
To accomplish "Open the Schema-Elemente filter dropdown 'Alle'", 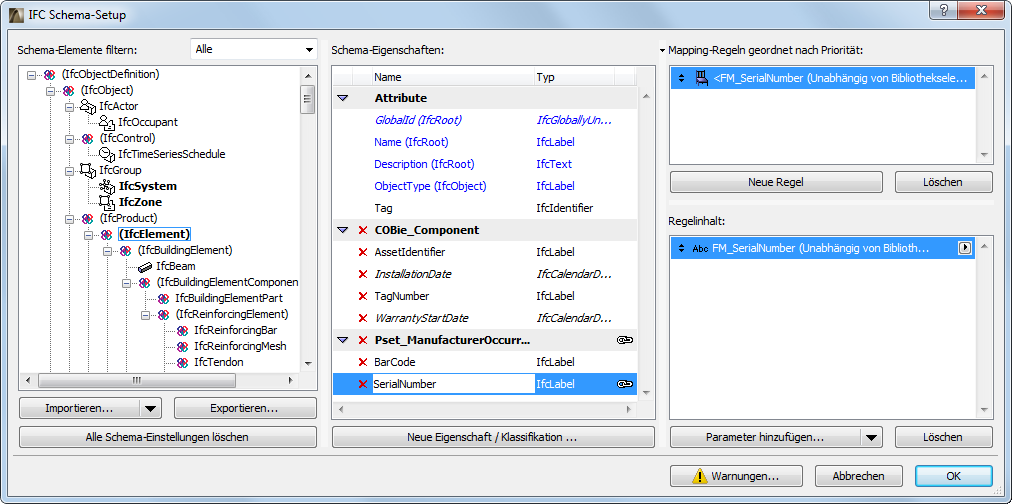I will click(x=254, y=49).
